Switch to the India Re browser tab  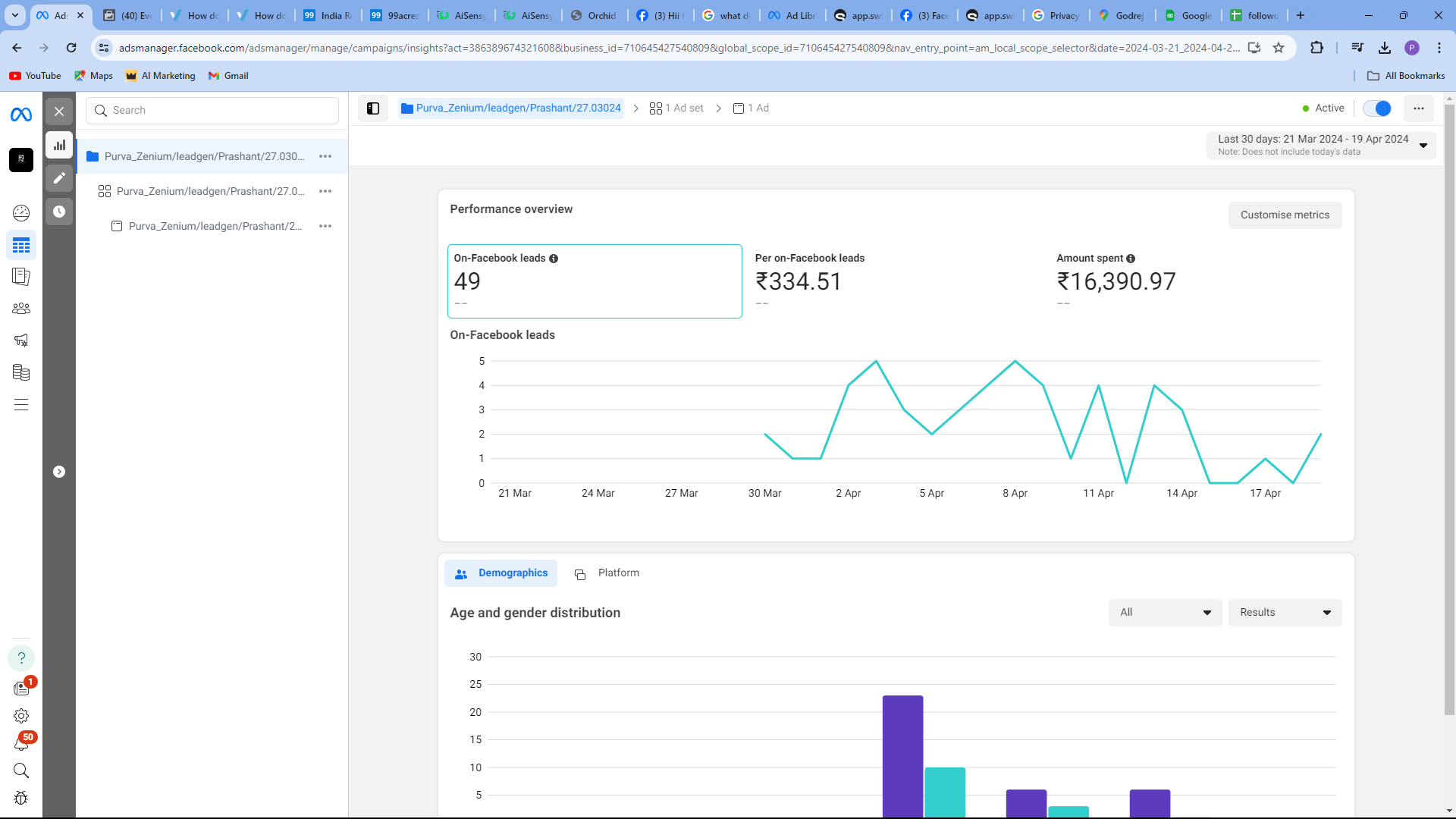(328, 15)
